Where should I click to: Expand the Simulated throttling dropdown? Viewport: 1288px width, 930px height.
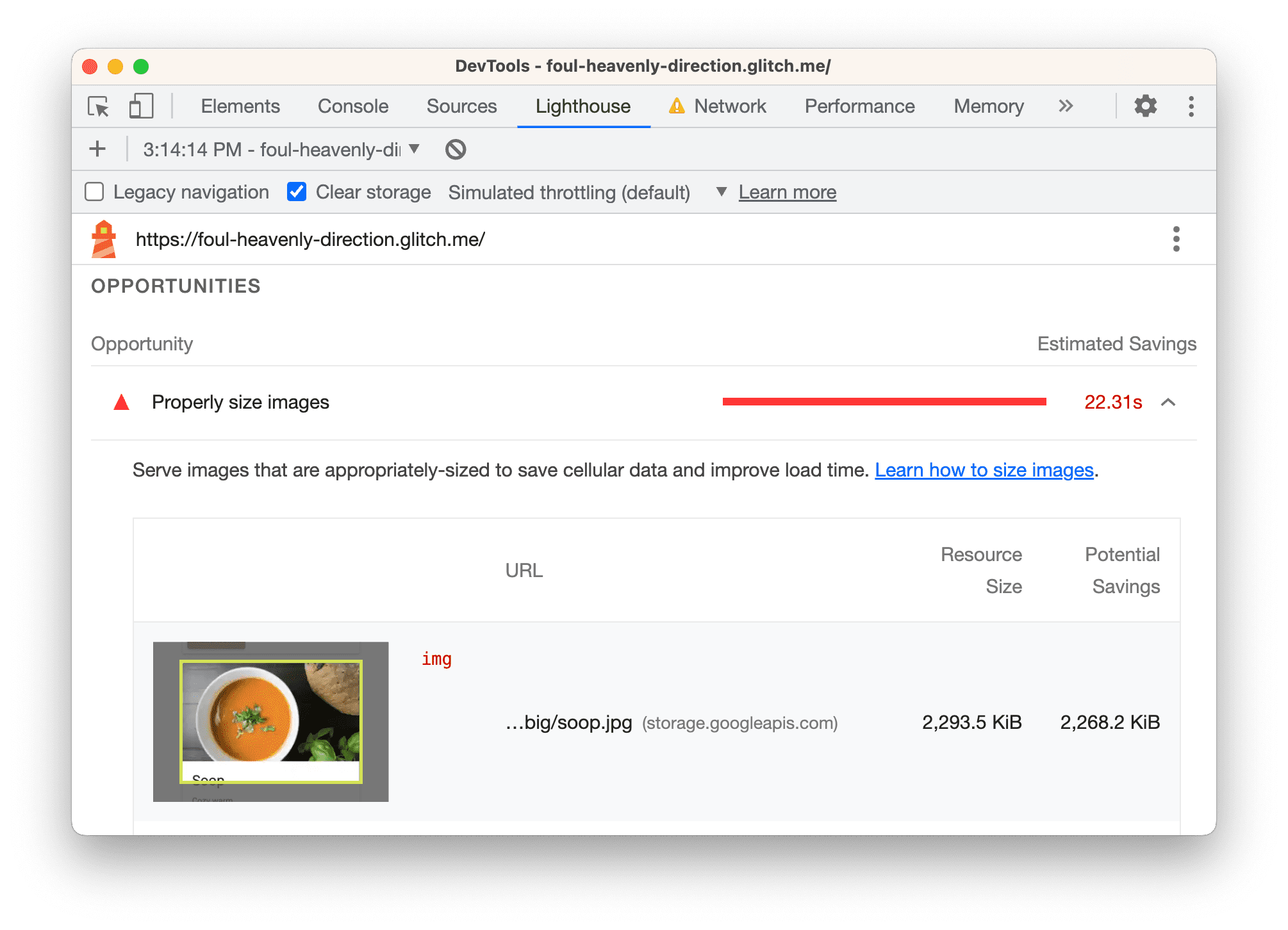pos(718,192)
